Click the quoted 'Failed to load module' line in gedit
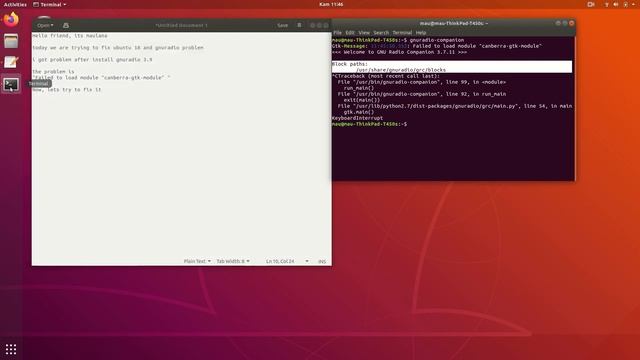This screenshot has height=360, width=640. [x=101, y=78]
